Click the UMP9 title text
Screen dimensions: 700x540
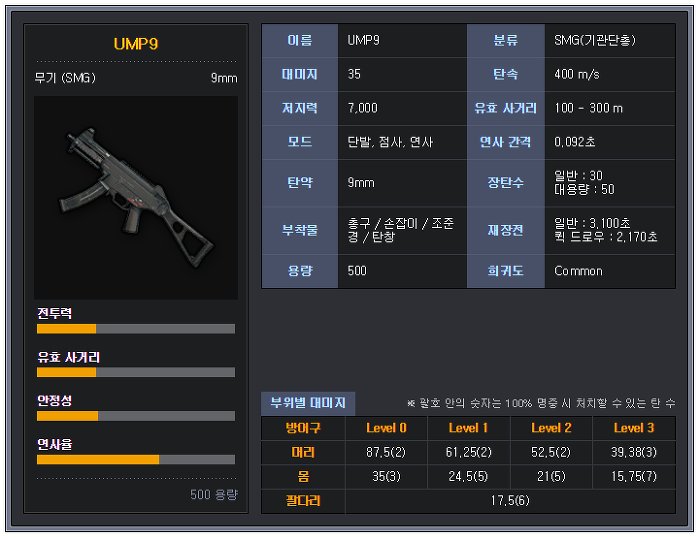pos(136,44)
